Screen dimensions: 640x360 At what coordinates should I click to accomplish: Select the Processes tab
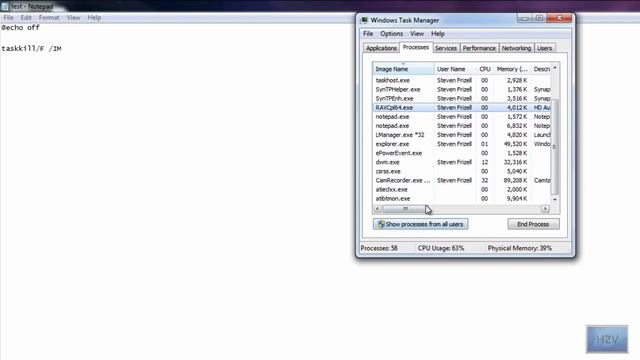(416, 47)
